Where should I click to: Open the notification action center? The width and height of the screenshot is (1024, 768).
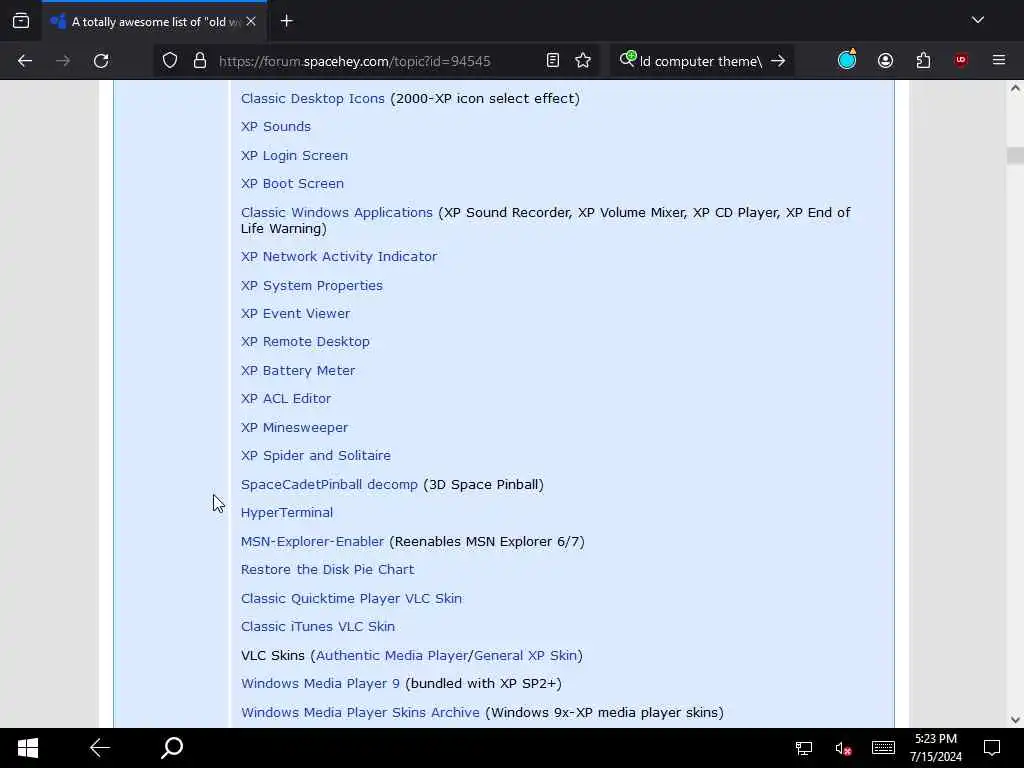tap(992, 748)
